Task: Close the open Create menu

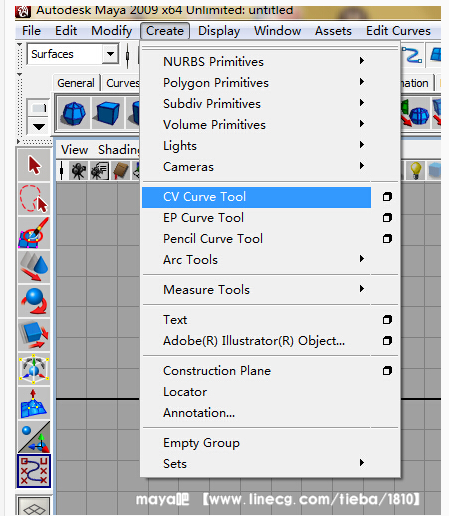Action: (165, 31)
